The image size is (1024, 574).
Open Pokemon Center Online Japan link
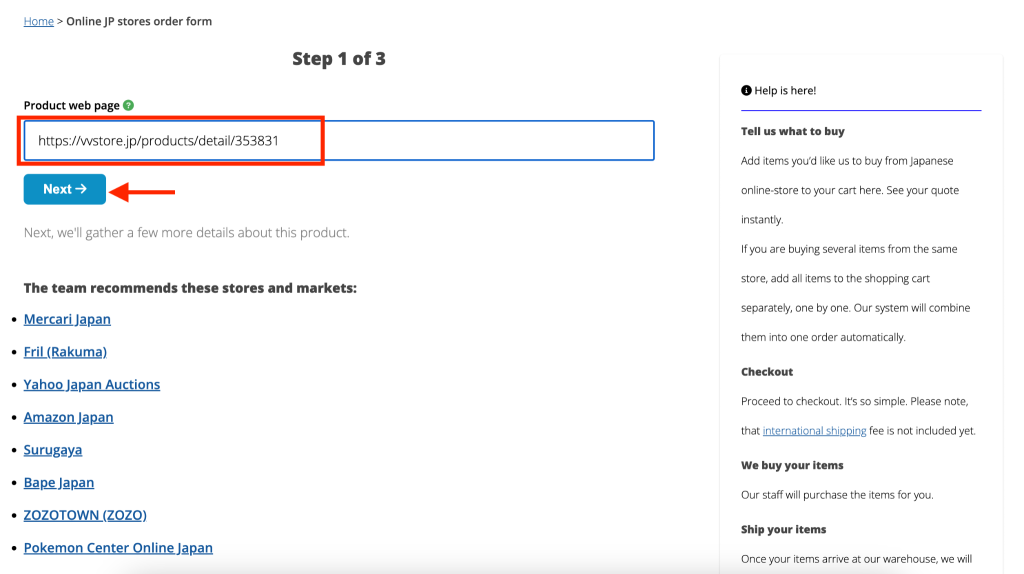(x=118, y=548)
